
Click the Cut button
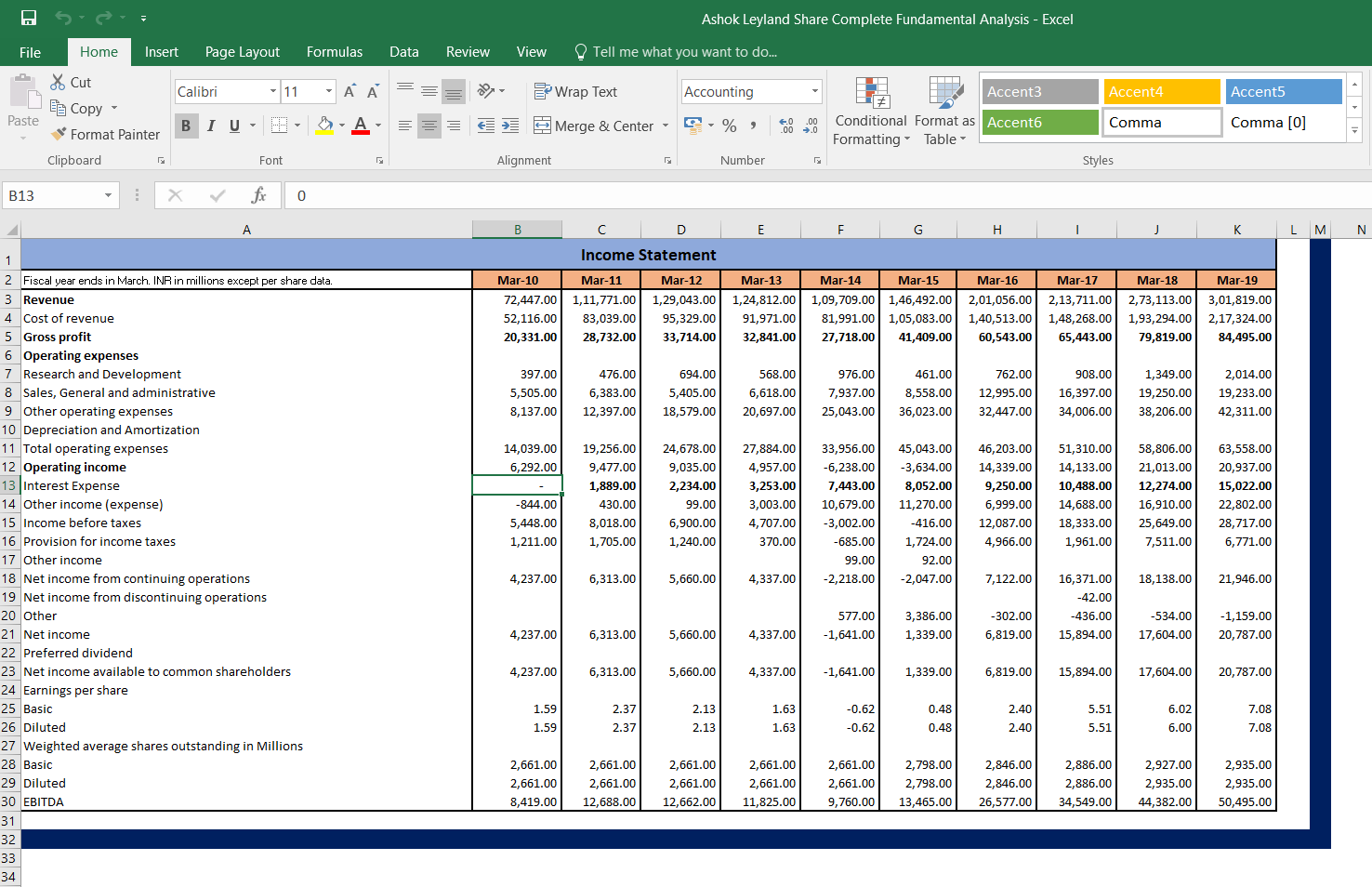click(x=72, y=83)
